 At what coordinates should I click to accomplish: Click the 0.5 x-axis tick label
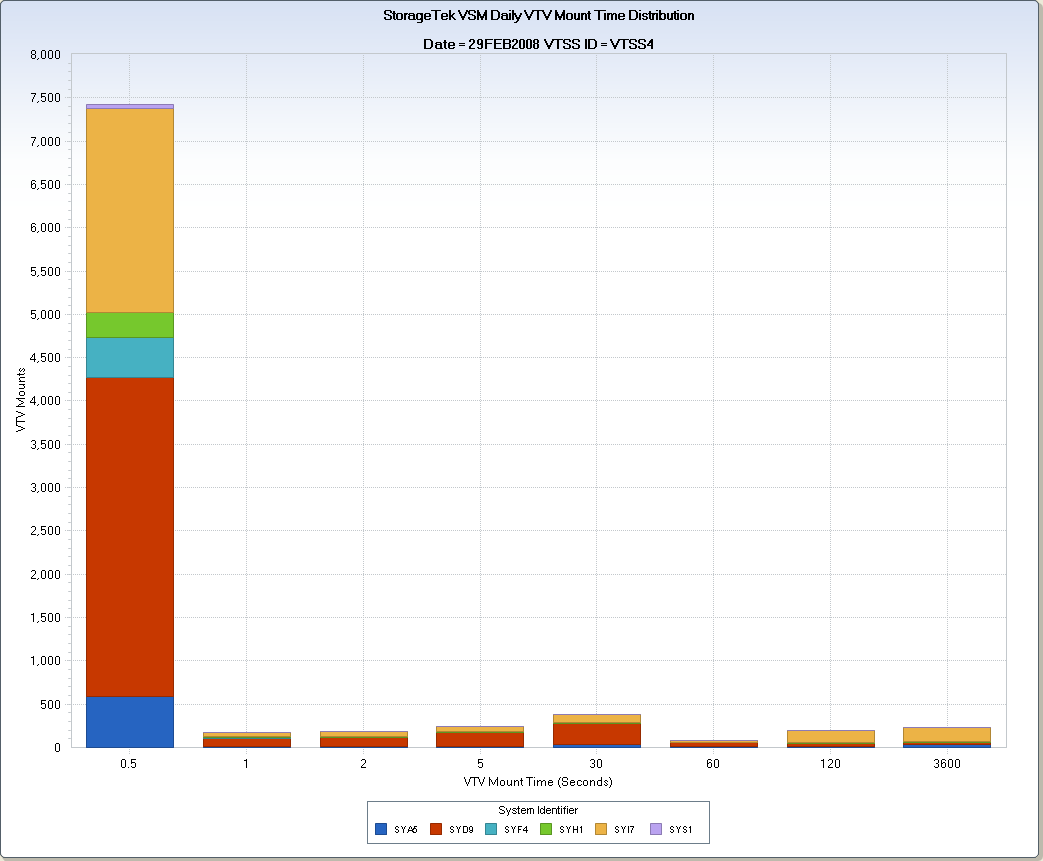coord(129,764)
